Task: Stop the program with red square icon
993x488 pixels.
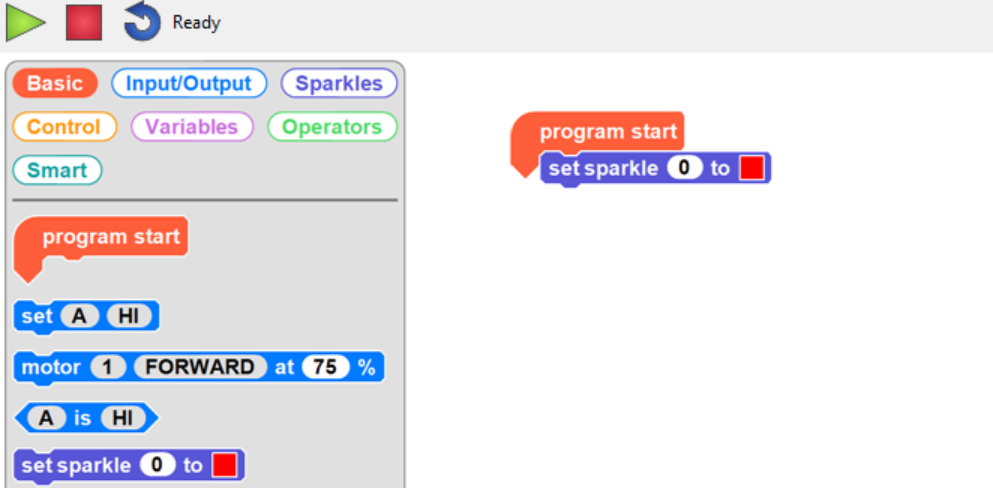Action: [x=84, y=22]
